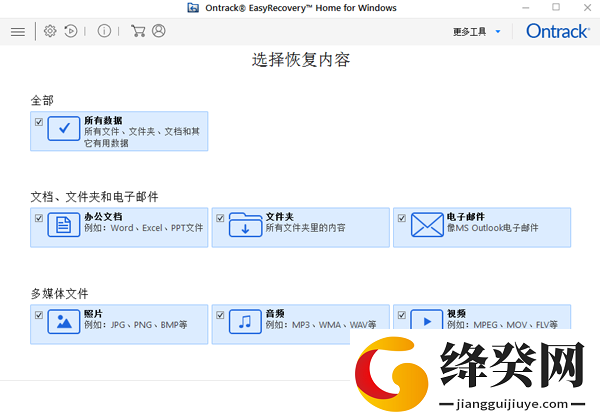Viewport: 600px width, 420px height.
Task: Toggle the 所有数据 checkbox
Action: pos(39,122)
